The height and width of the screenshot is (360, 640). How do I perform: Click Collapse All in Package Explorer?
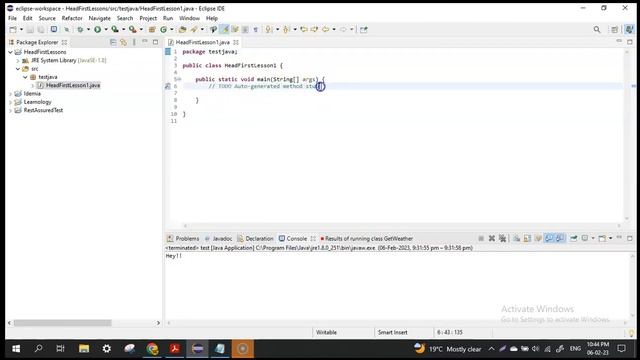113,42
